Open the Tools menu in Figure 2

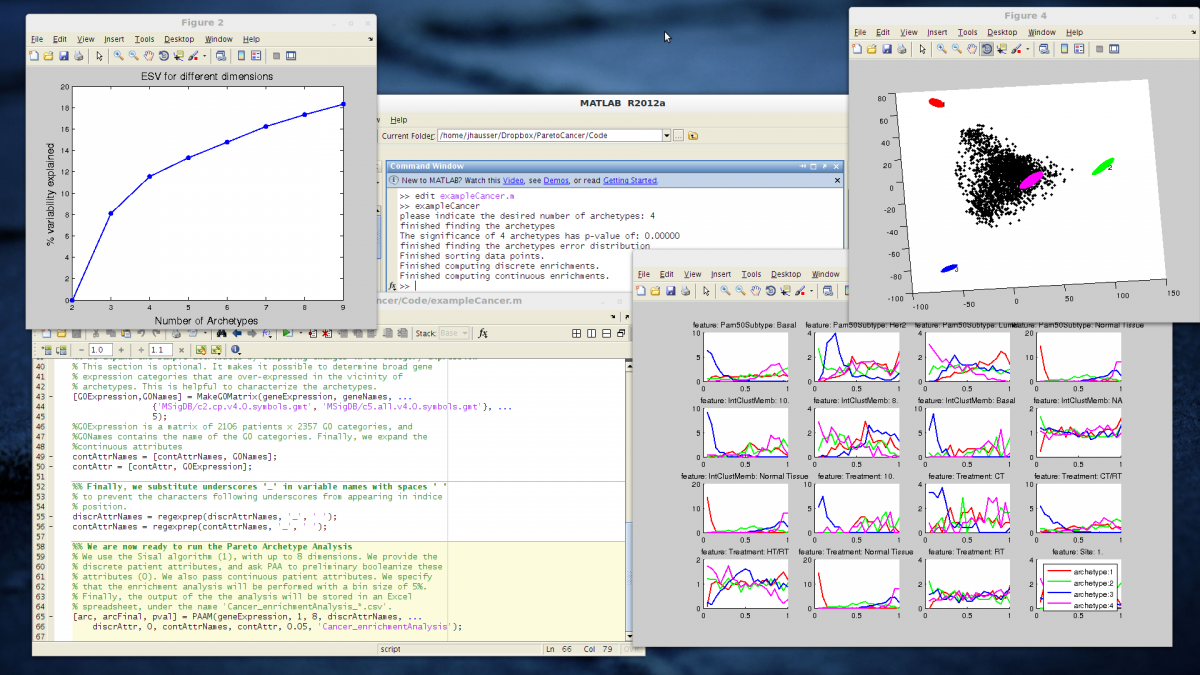point(145,39)
